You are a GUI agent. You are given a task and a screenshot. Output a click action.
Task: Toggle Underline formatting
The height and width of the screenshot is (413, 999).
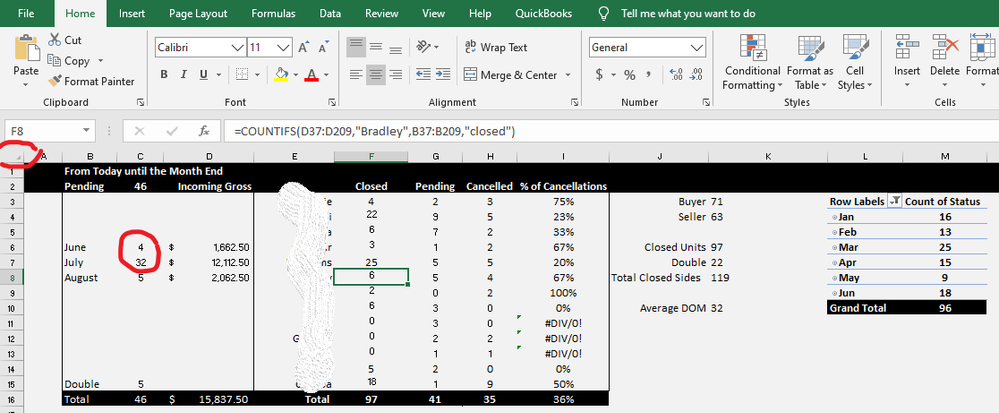[203, 75]
